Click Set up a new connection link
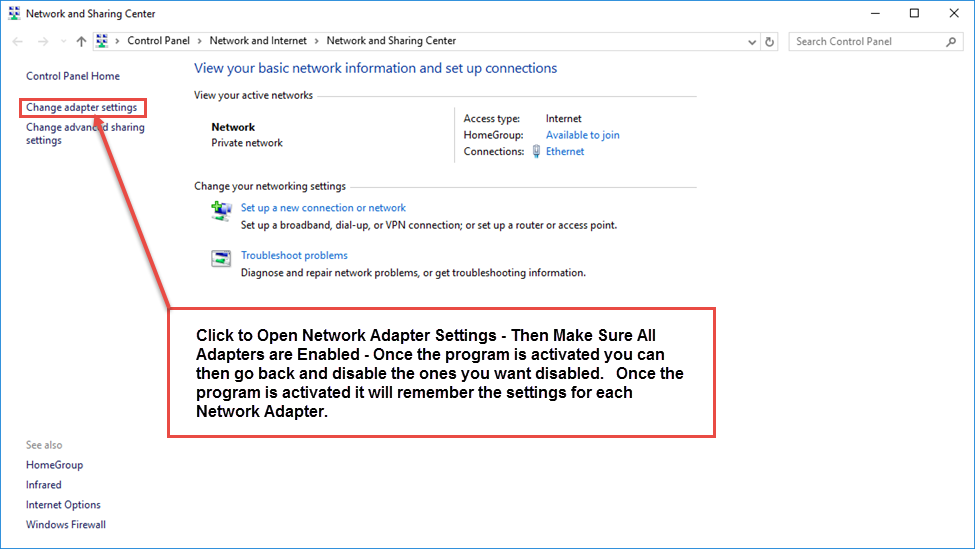This screenshot has width=975, height=549. tap(323, 208)
